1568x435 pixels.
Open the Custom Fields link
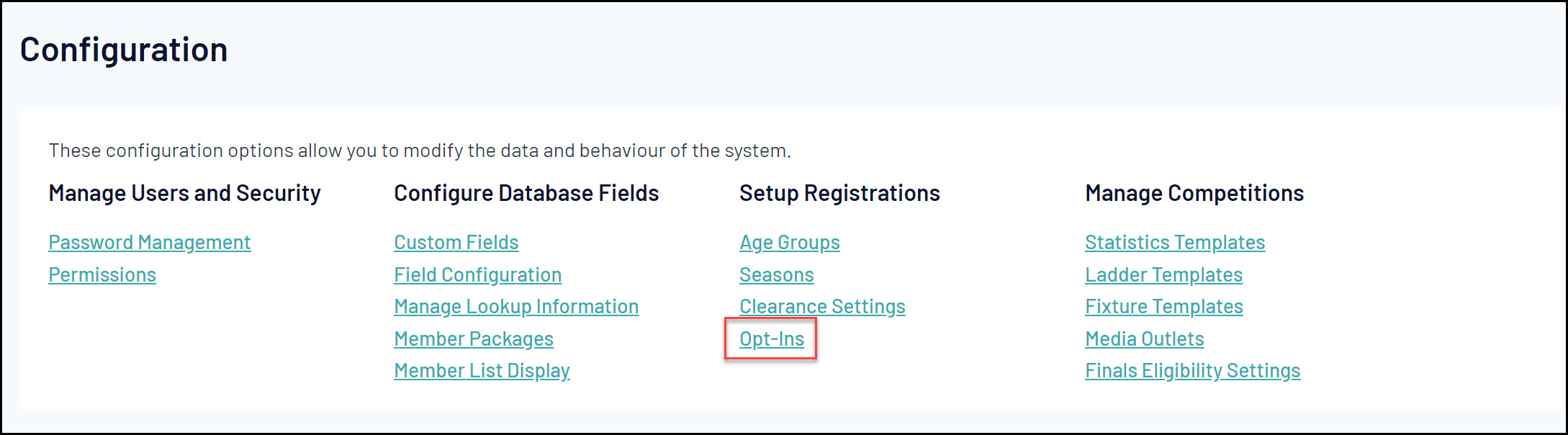pos(456,243)
